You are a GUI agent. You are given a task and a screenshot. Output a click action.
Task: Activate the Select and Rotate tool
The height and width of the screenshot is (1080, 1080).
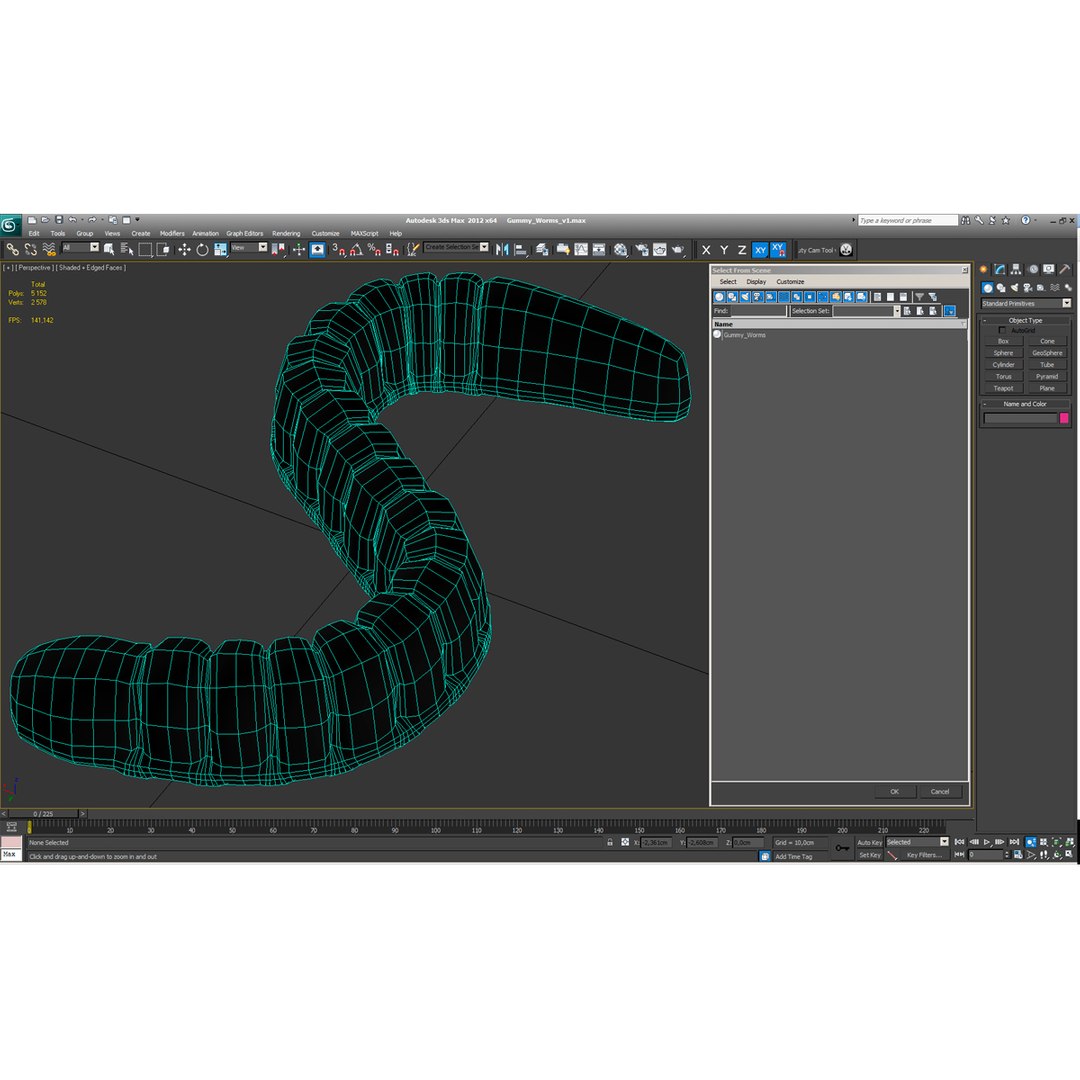point(202,249)
